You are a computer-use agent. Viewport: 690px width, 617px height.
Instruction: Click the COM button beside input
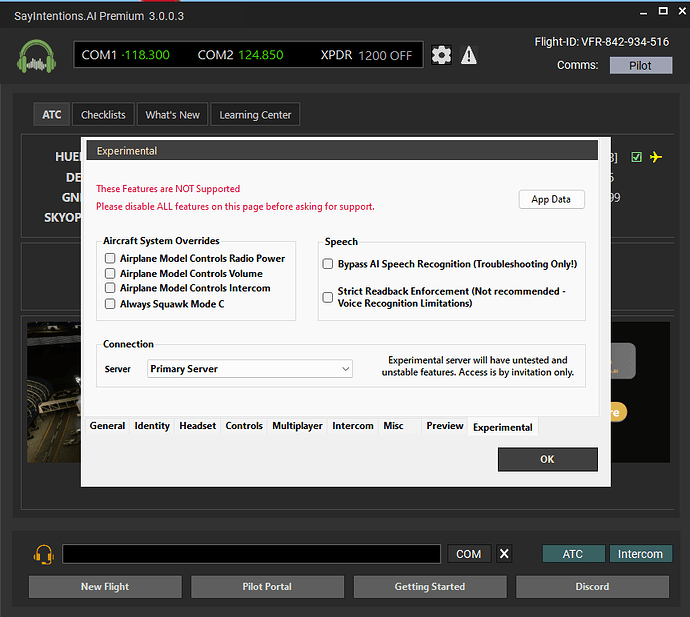click(469, 554)
